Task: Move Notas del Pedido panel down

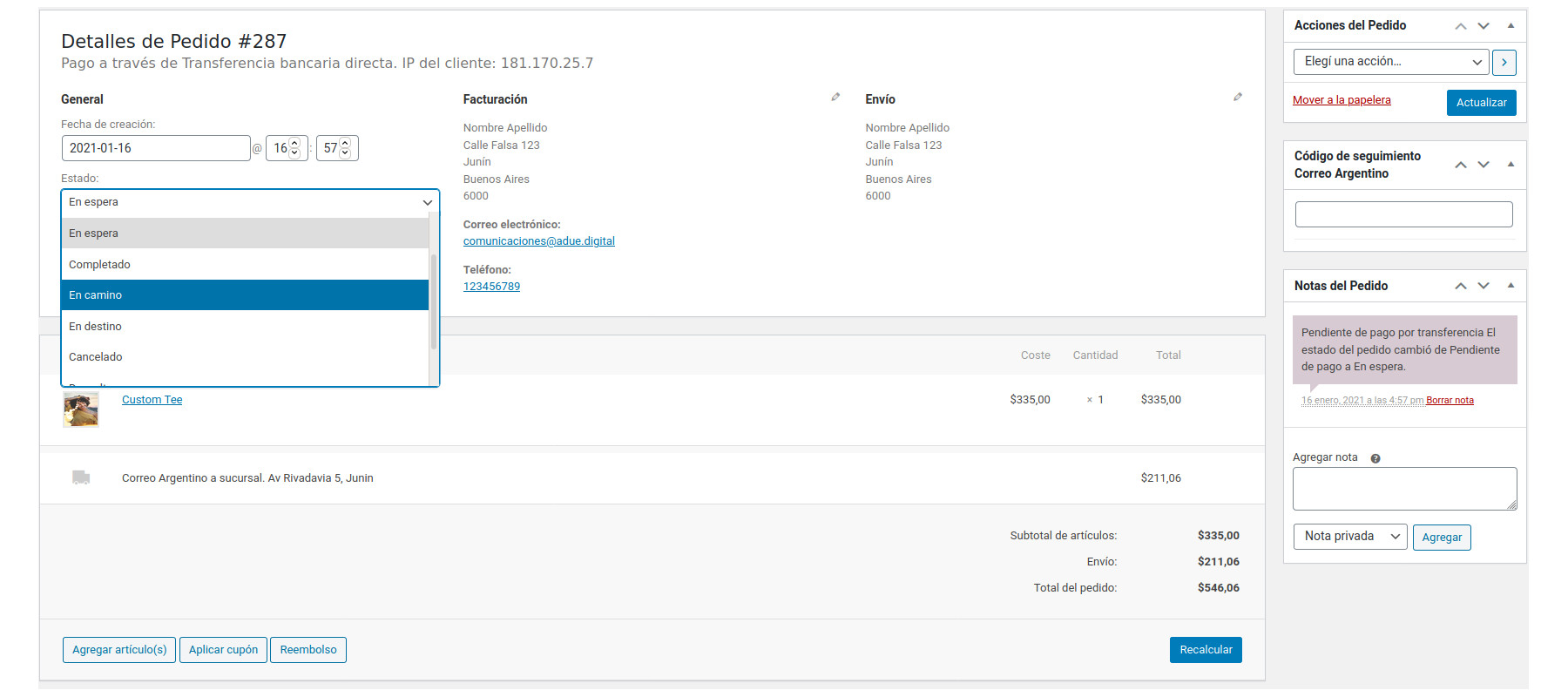Action: [x=1484, y=286]
